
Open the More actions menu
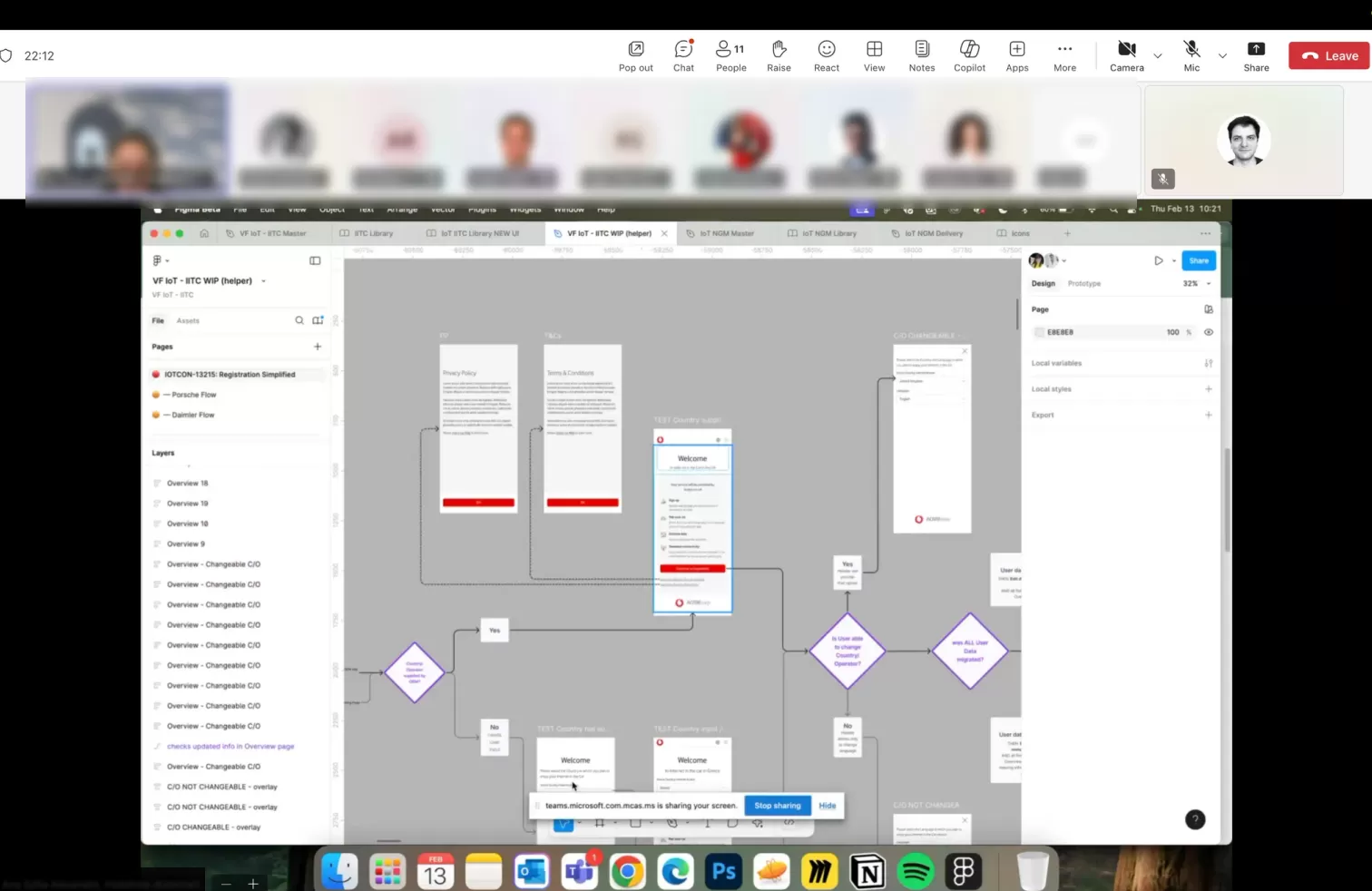pyautogui.click(x=1064, y=55)
